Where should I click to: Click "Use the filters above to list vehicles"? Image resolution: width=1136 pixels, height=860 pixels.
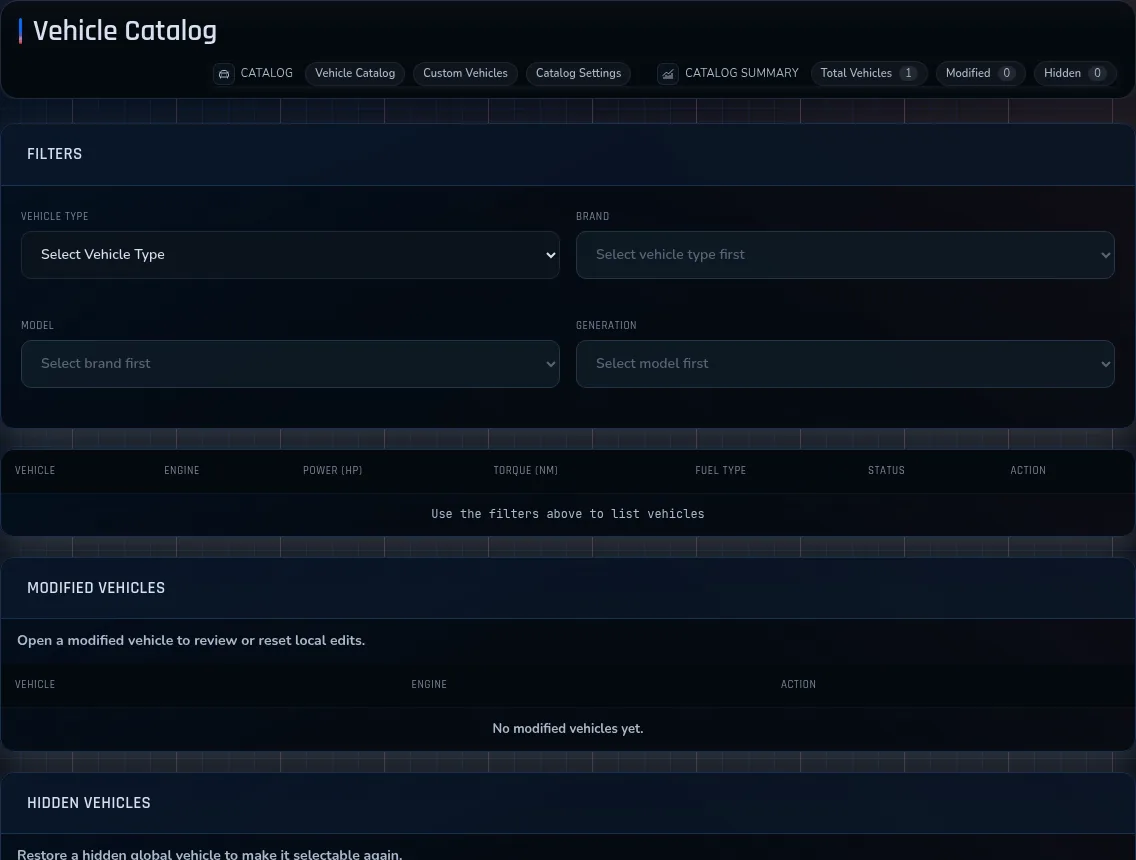point(568,514)
